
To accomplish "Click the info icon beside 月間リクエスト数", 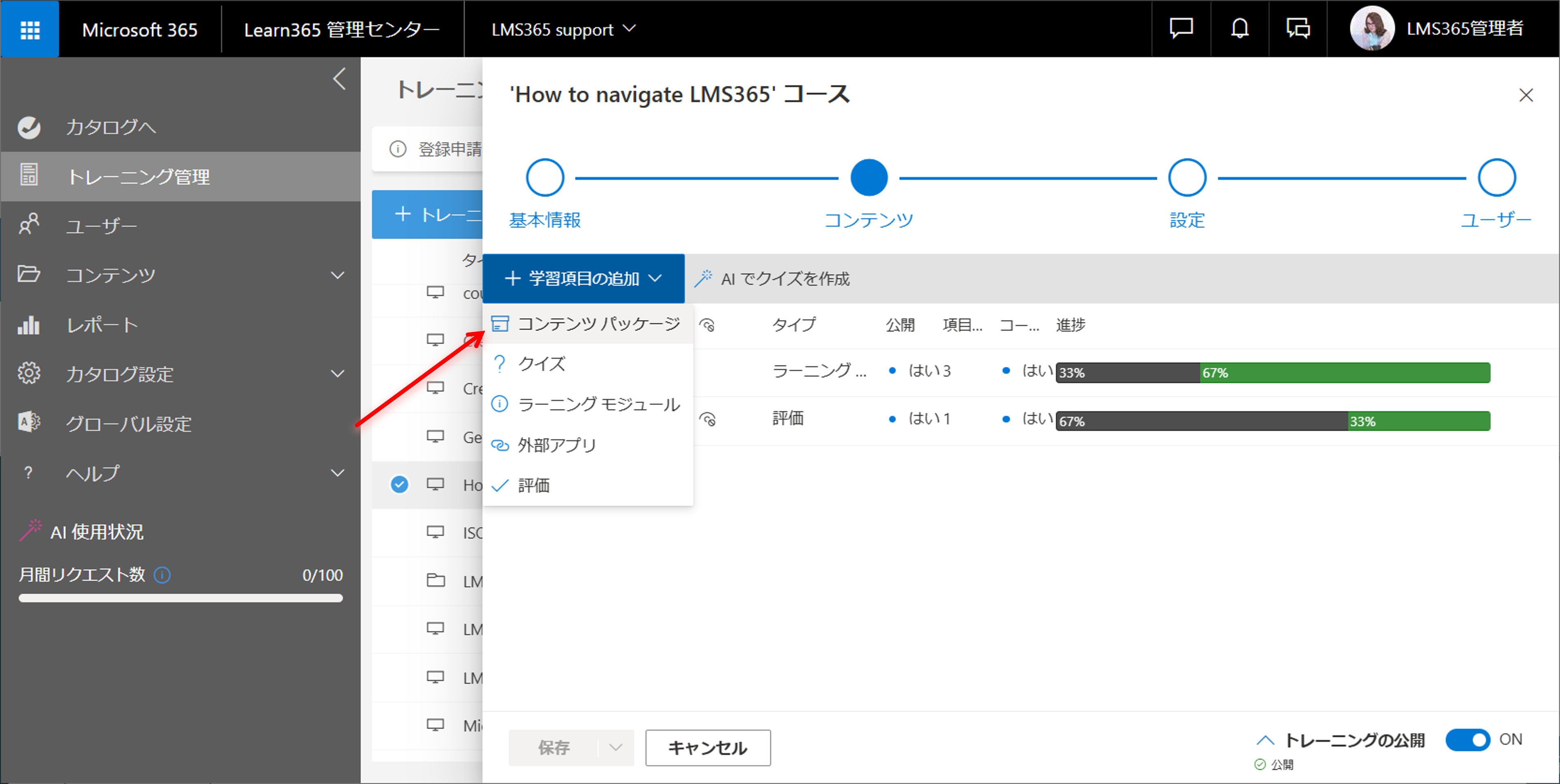I will pos(162,575).
